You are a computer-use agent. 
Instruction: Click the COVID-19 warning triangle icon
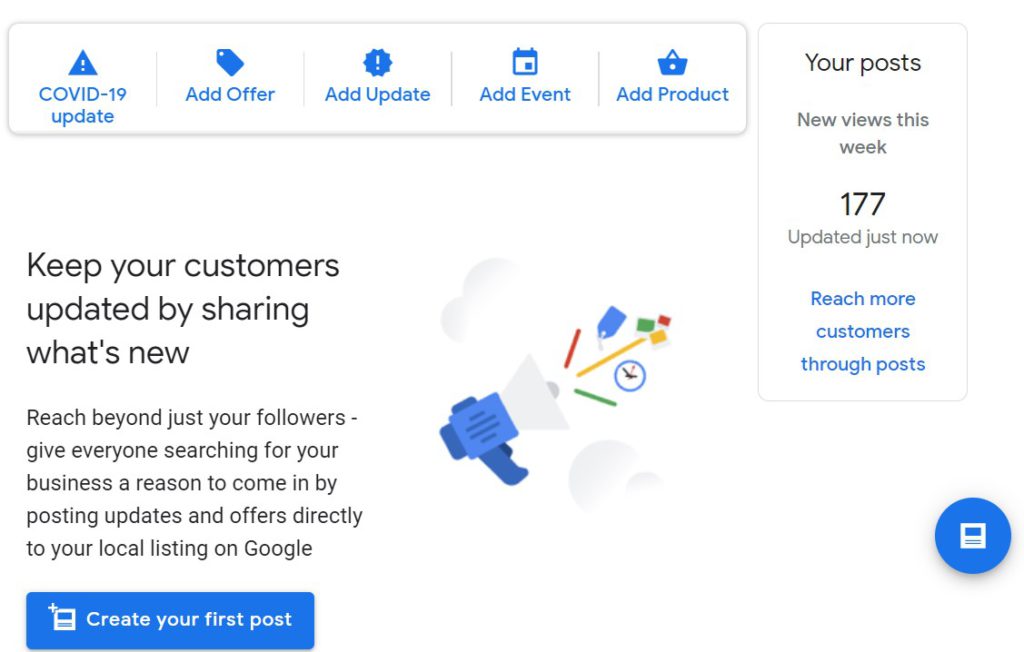coord(83,63)
